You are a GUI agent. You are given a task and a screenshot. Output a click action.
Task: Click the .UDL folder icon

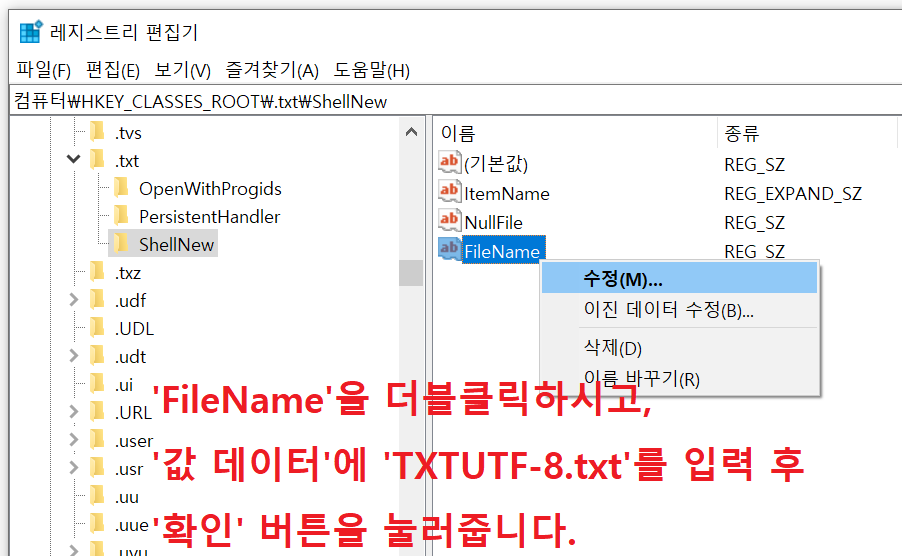(98, 328)
